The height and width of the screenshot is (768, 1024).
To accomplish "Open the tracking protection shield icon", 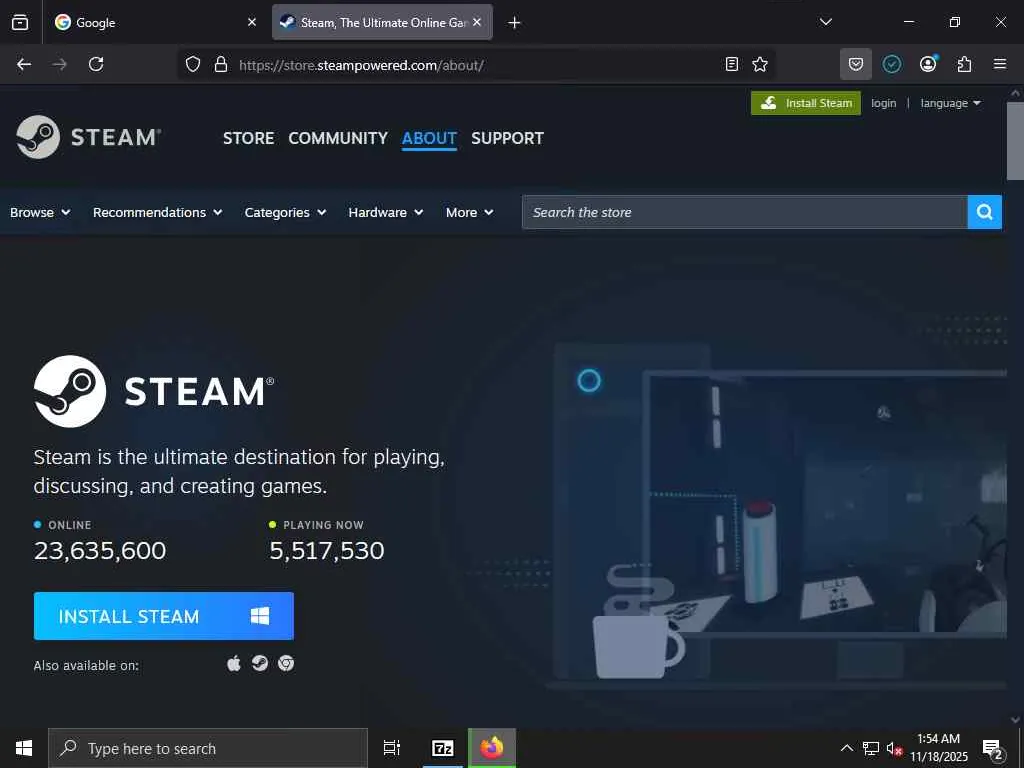I will (193, 64).
